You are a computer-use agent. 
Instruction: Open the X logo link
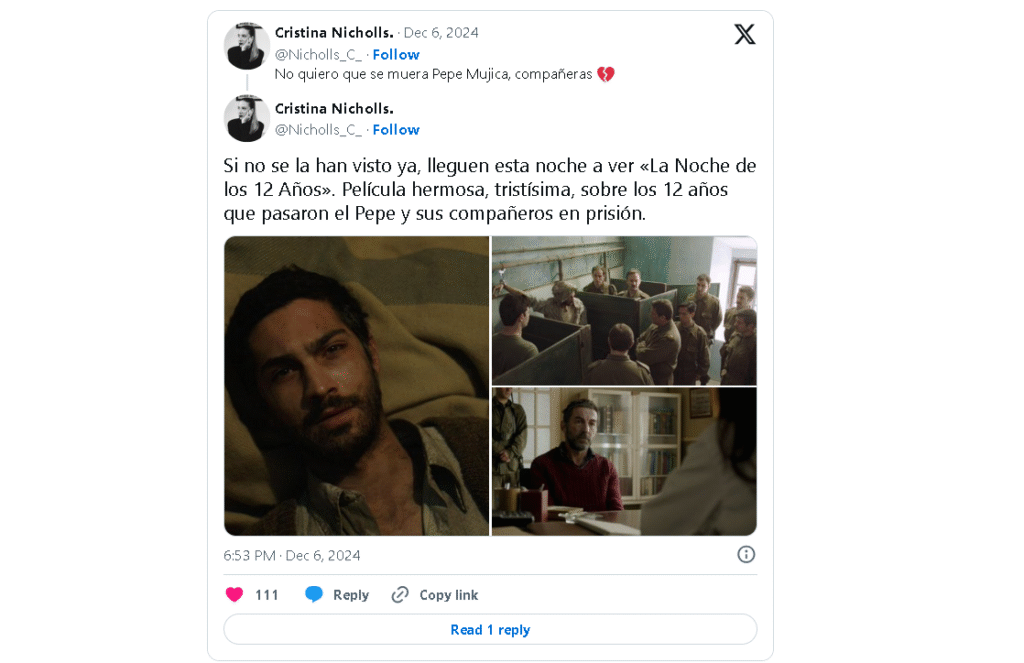click(744, 34)
